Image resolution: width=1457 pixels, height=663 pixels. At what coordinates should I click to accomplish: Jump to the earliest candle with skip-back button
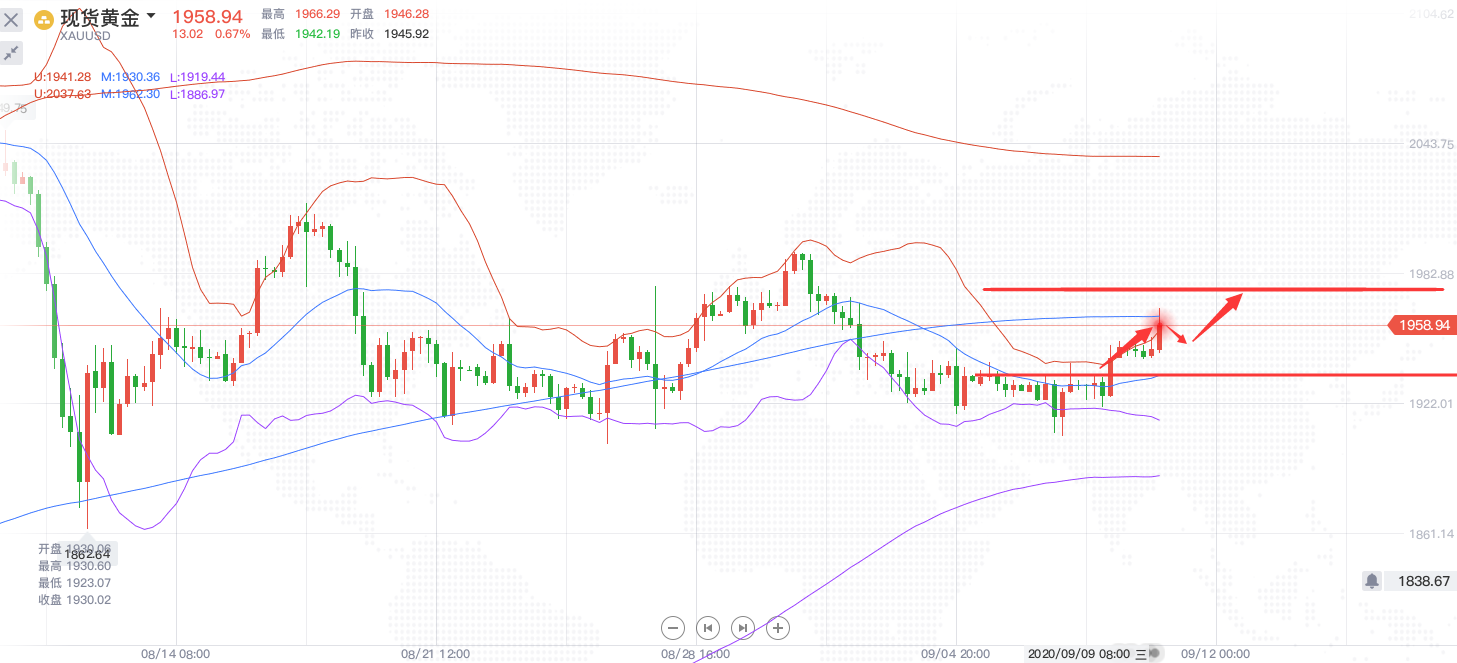[708, 628]
